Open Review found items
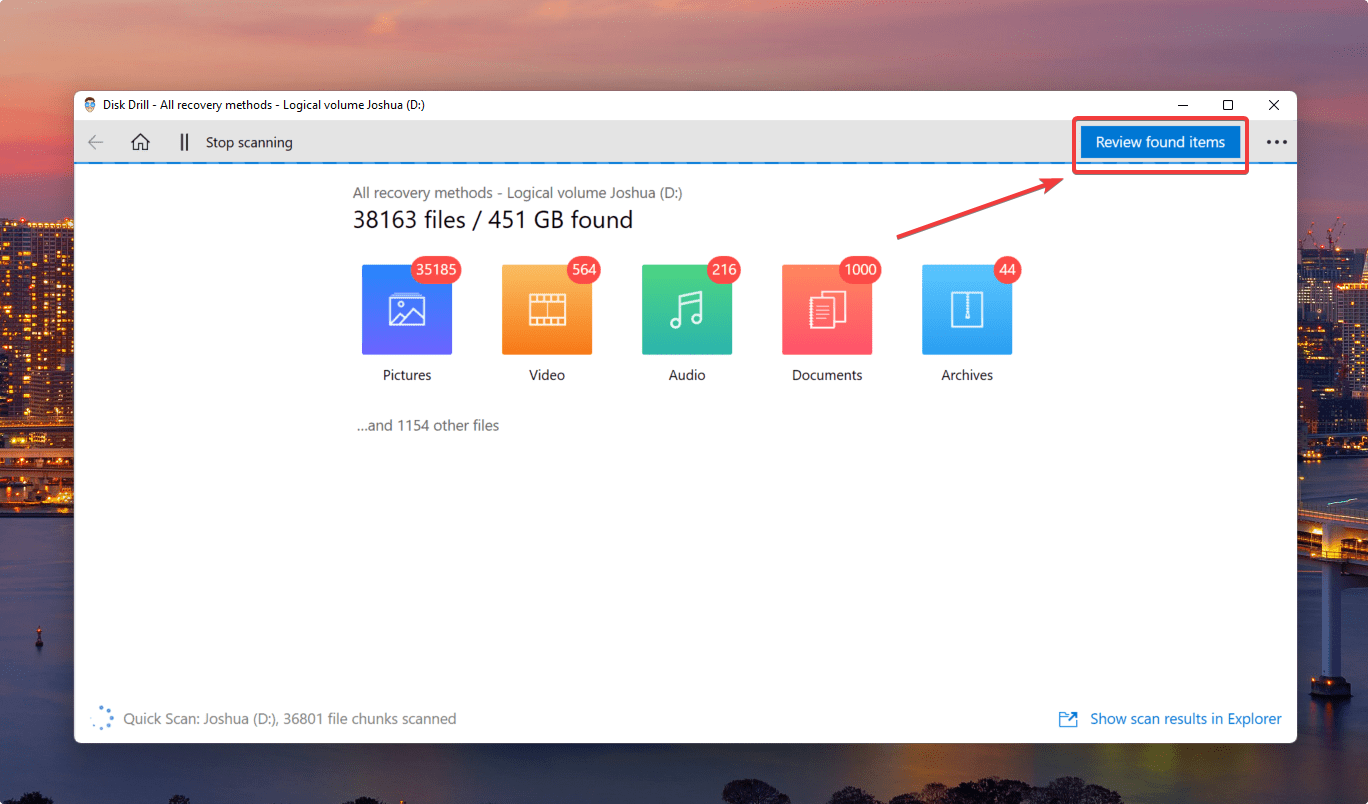 (1160, 142)
